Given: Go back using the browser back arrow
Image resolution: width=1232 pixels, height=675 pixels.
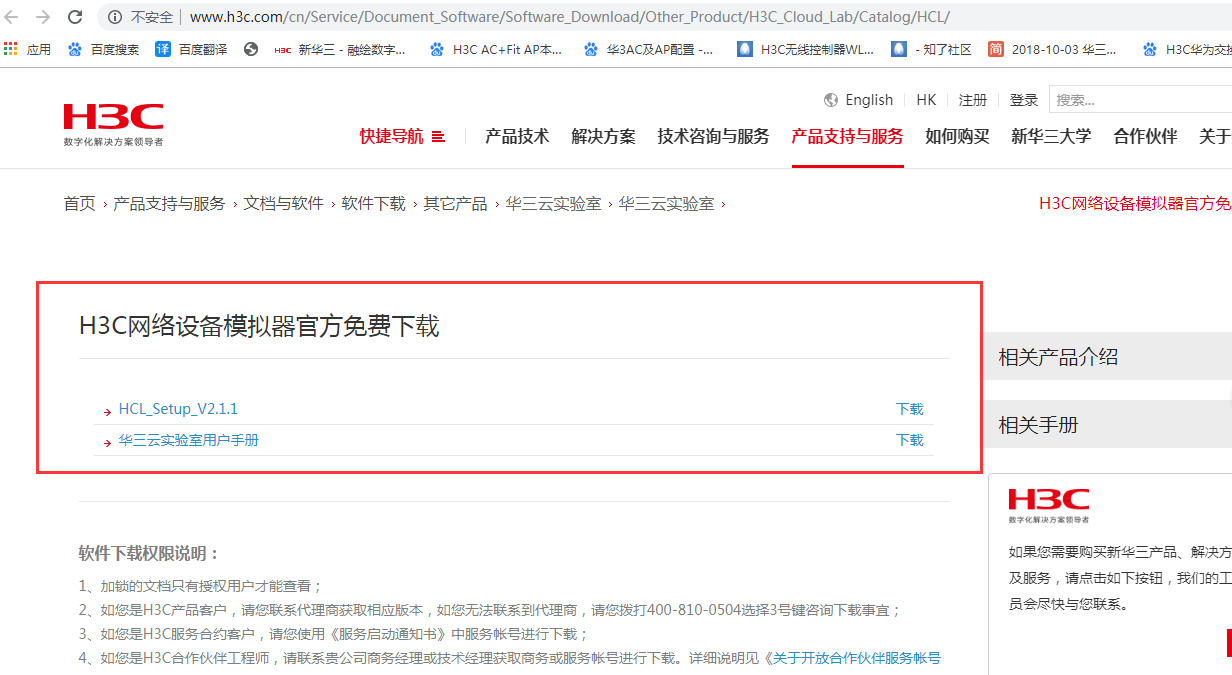Looking at the screenshot, I should click(x=13, y=17).
